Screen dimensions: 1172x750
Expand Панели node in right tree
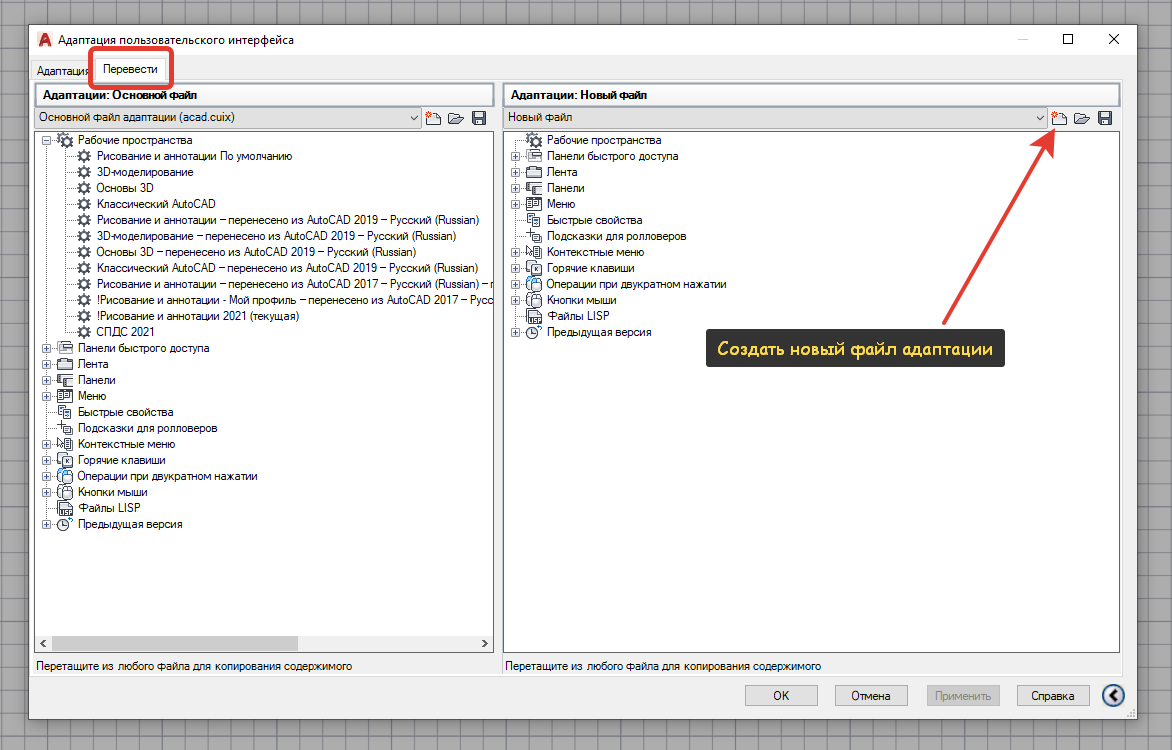tap(515, 188)
